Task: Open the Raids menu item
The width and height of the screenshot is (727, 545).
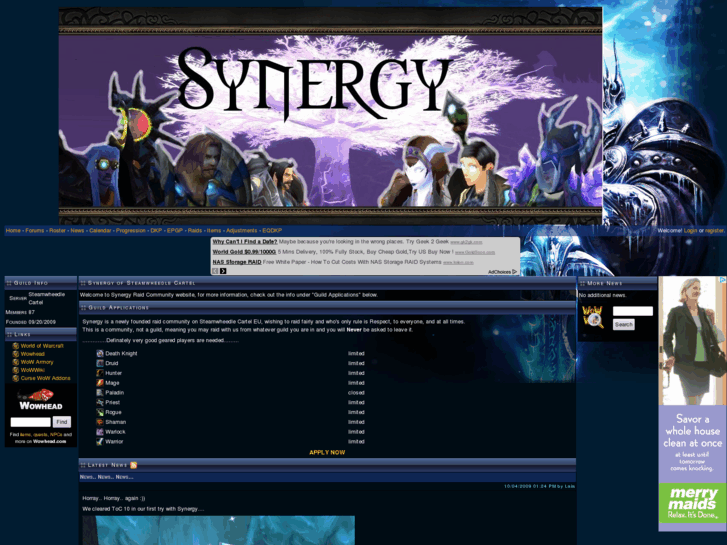Action: (x=195, y=231)
